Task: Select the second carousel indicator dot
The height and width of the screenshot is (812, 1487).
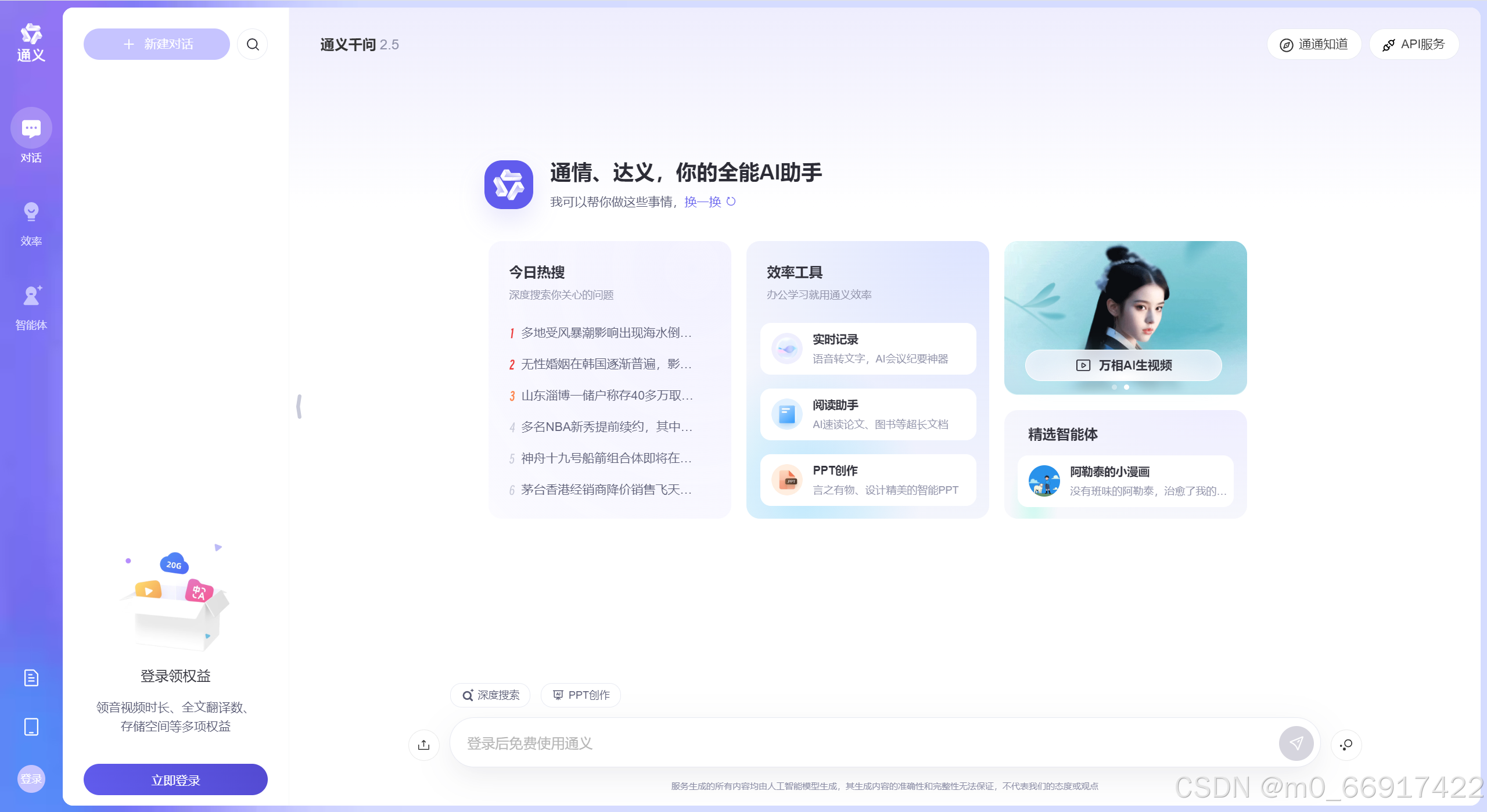Action: (x=1126, y=387)
